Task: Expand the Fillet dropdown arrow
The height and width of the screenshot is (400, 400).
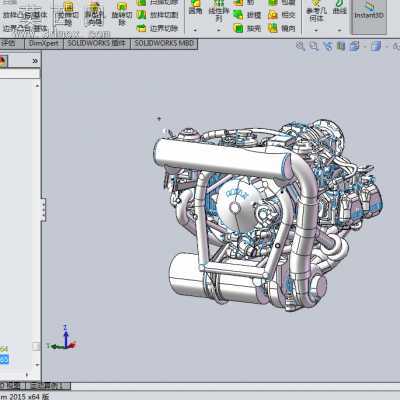Action: (x=195, y=30)
